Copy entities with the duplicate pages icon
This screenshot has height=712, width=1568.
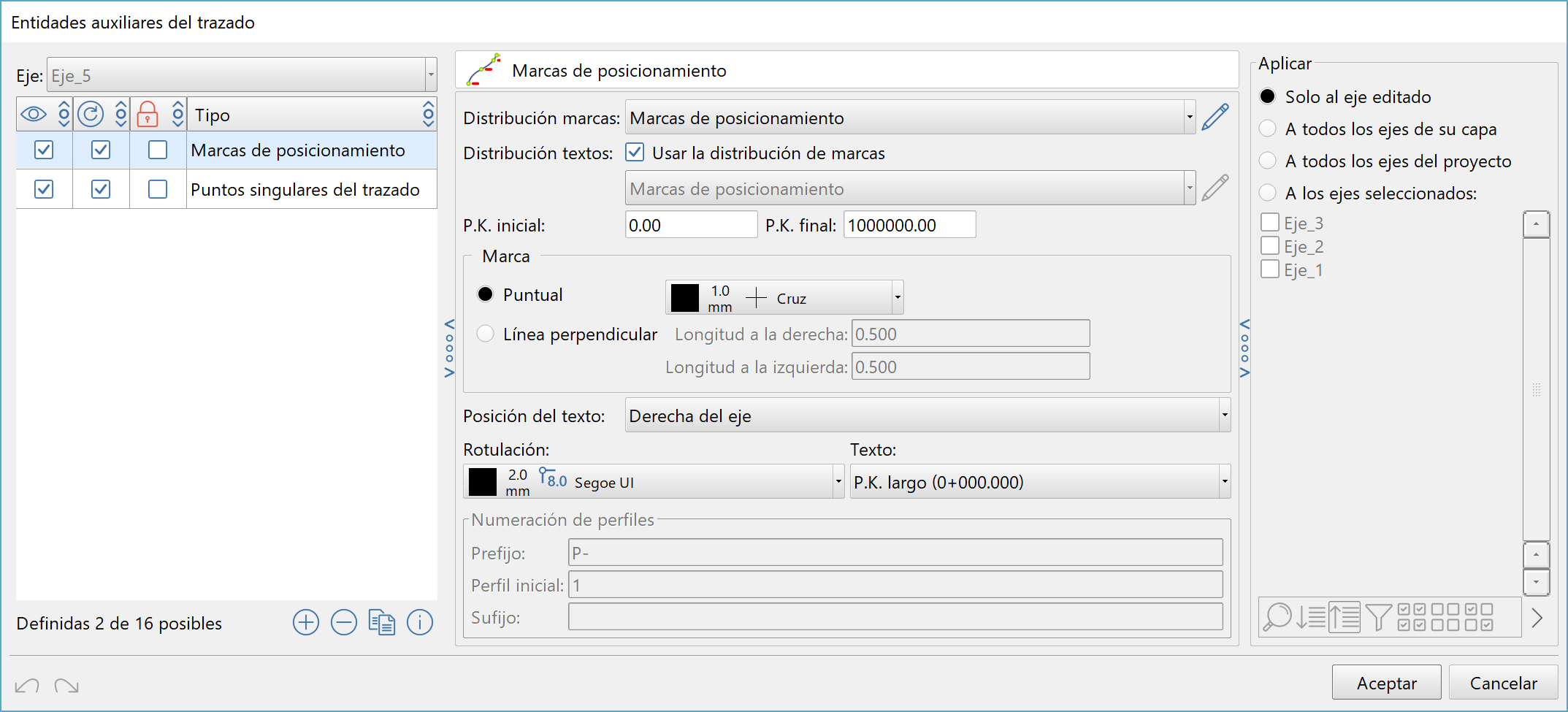[382, 623]
